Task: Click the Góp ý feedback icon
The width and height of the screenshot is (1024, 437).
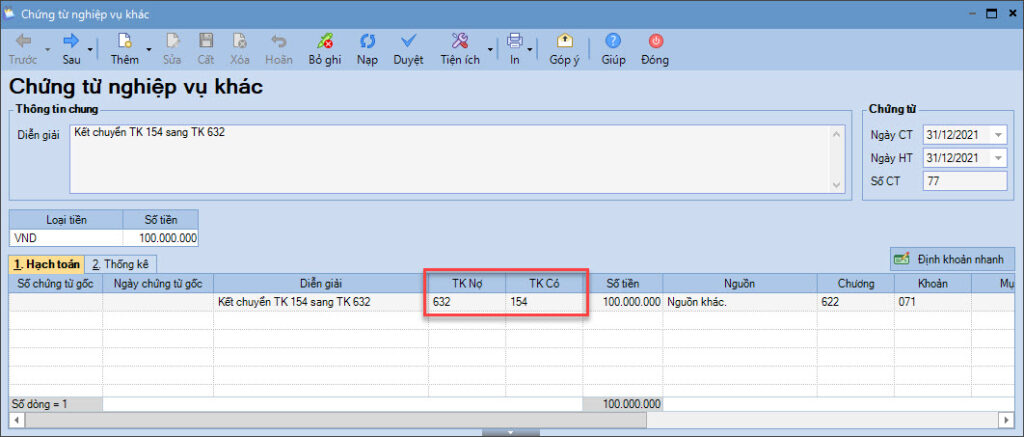Action: [x=564, y=42]
